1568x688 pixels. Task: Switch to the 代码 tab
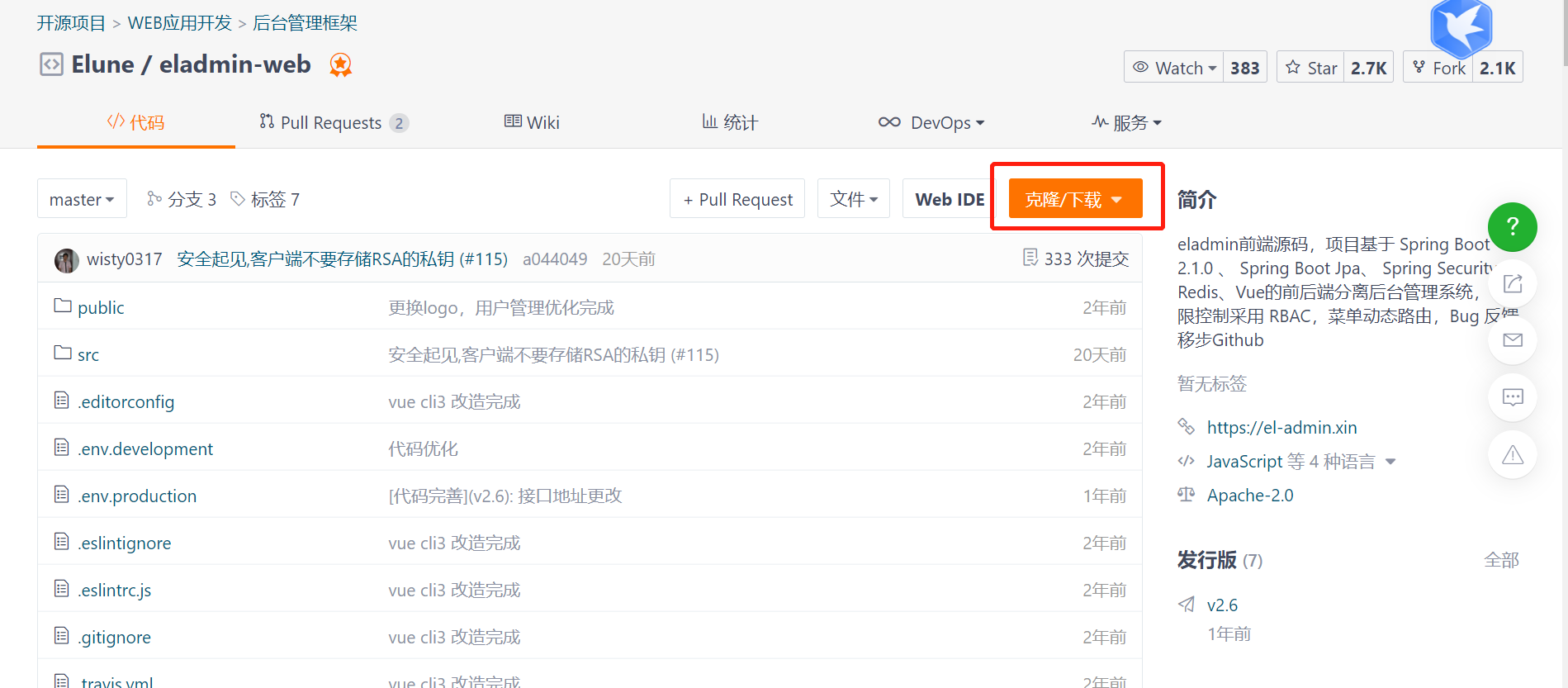[x=136, y=122]
